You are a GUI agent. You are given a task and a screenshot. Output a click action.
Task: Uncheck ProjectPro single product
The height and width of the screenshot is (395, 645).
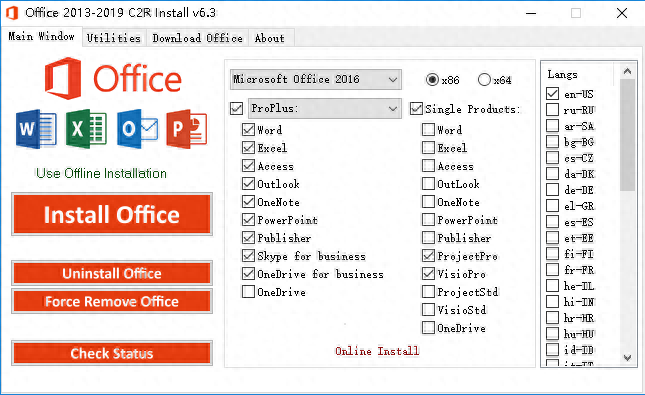(x=428, y=256)
